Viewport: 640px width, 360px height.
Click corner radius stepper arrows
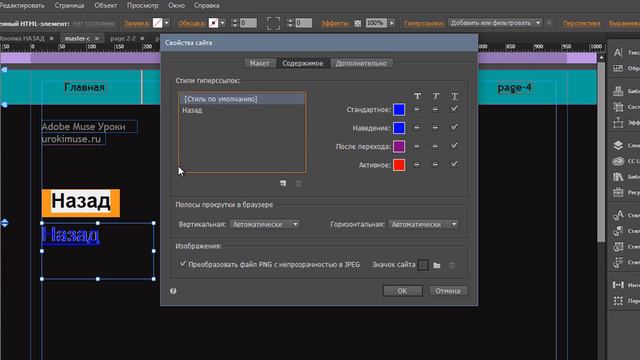pos(290,23)
